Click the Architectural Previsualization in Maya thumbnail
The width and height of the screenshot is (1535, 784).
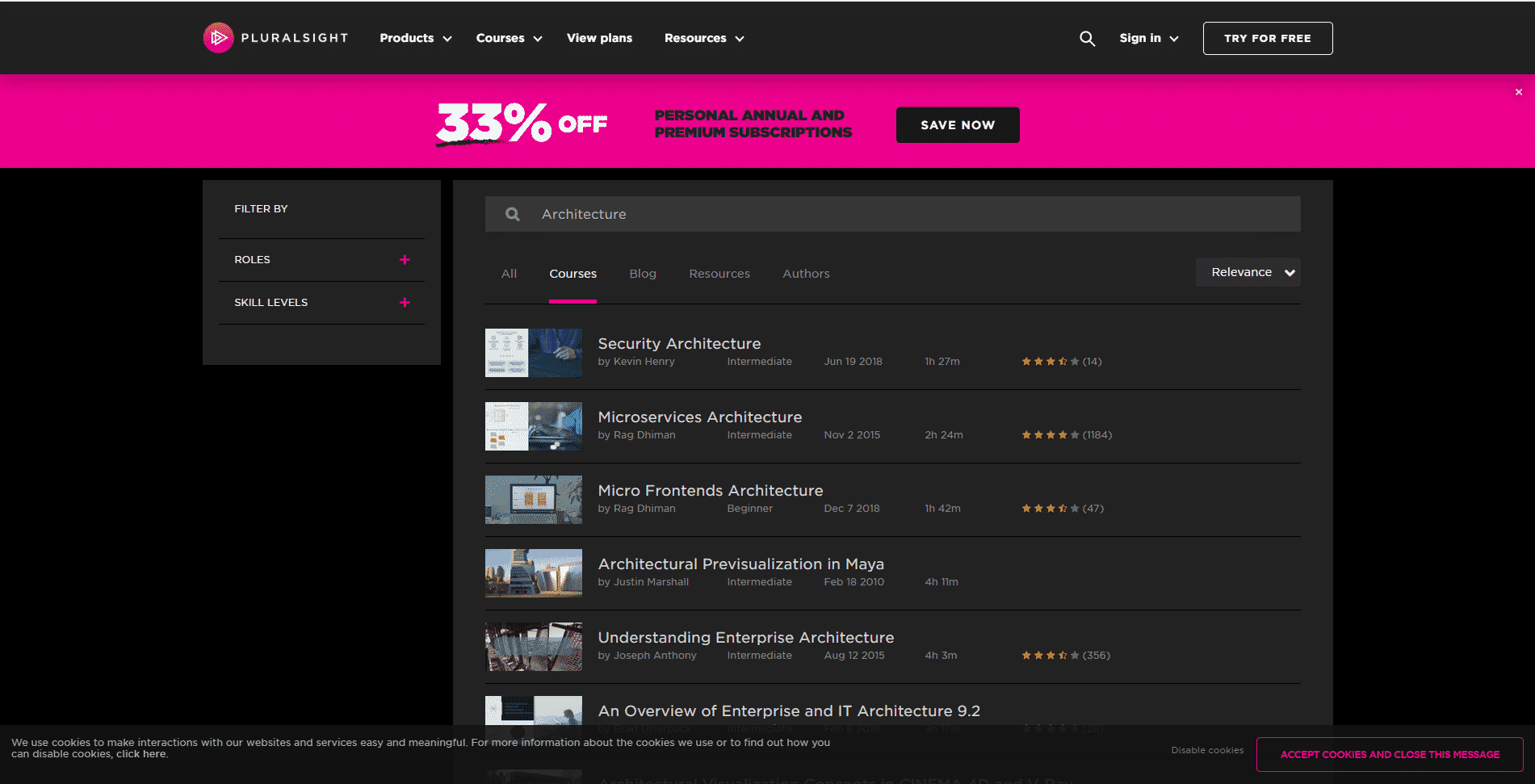click(533, 573)
